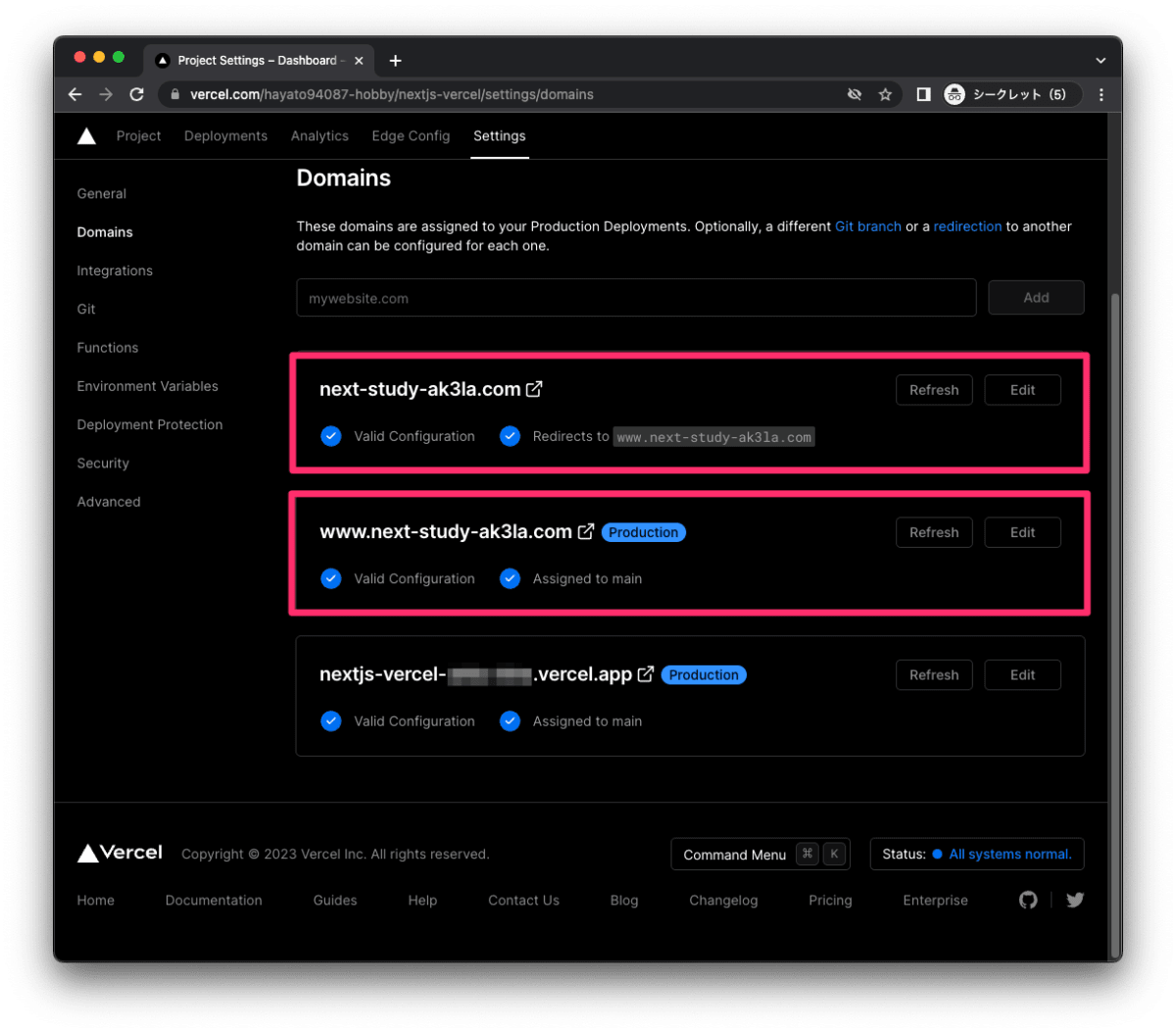Go back with the browser back arrow

pyautogui.click(x=75, y=94)
